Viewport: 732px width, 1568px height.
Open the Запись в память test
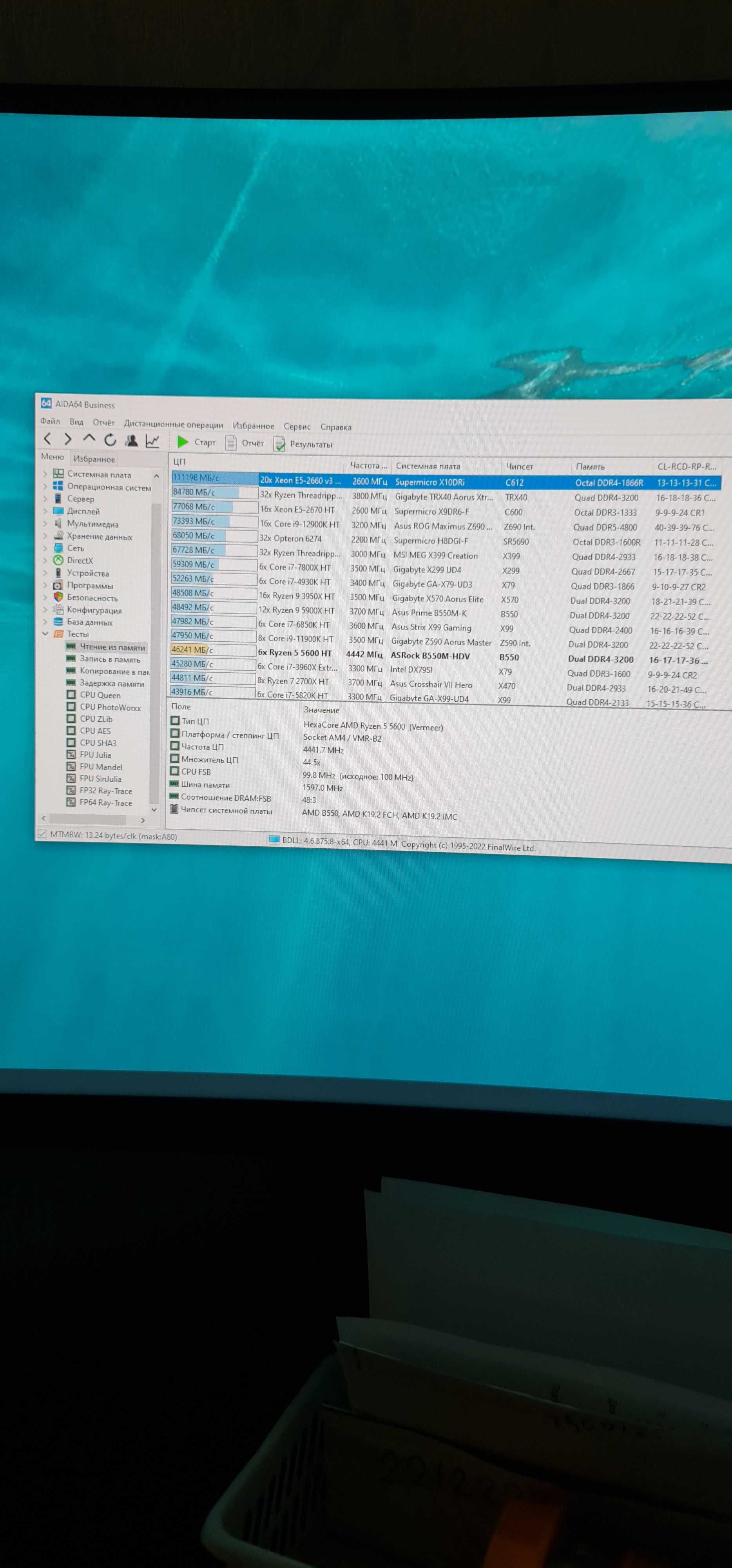pos(110,659)
